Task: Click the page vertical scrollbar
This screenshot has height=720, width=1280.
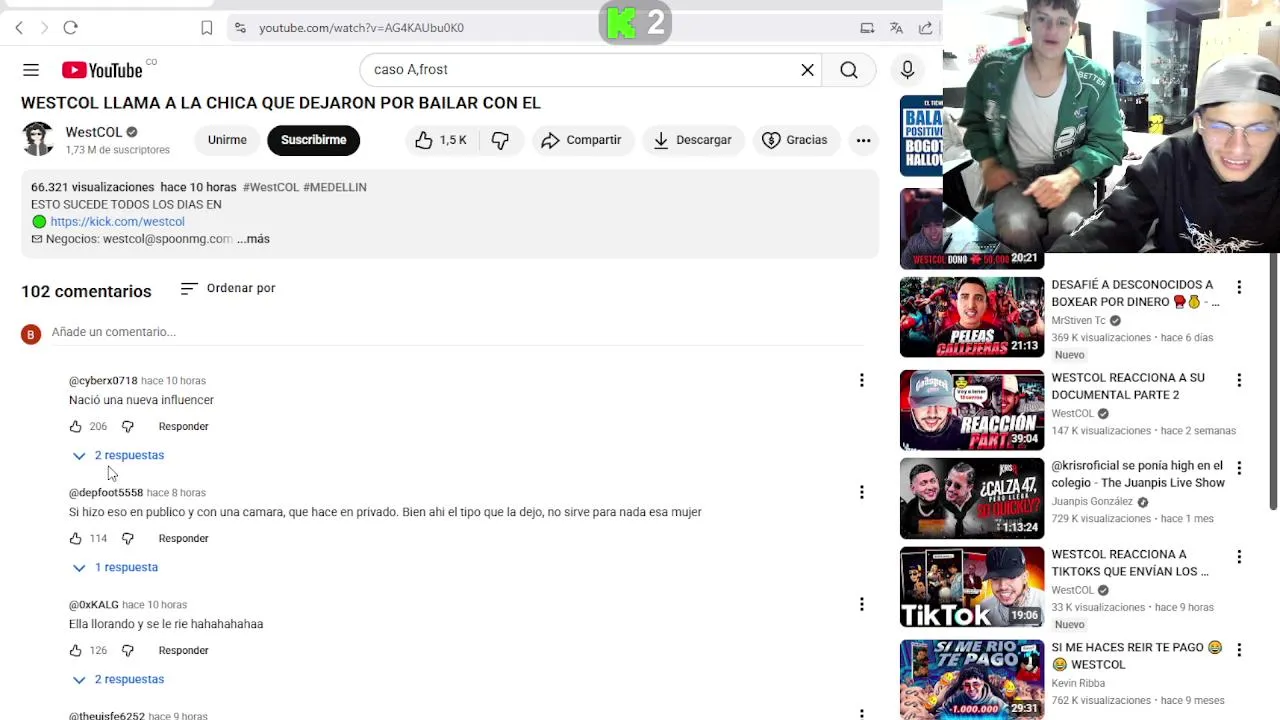Action: (1273, 380)
